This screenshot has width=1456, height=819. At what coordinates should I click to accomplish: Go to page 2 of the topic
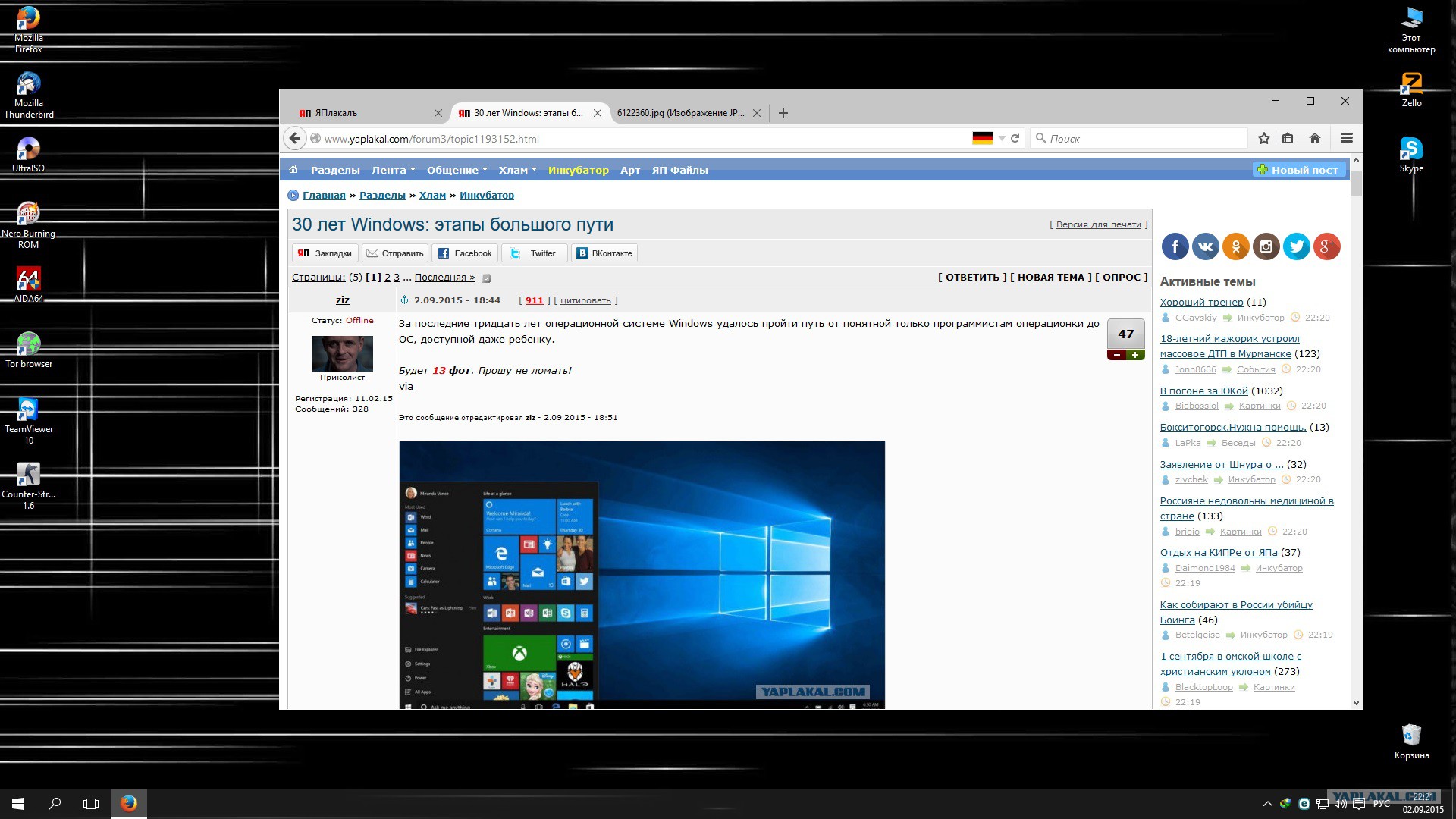point(388,278)
